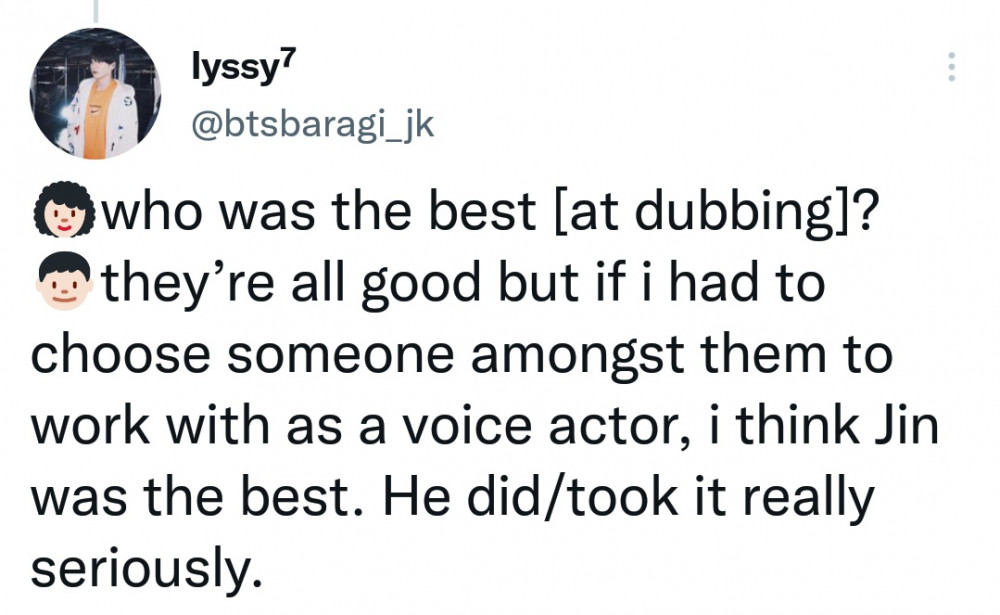This screenshot has height=615, width=1000.
Task: Click the curly-haired woman emoji
Action: click(64, 211)
